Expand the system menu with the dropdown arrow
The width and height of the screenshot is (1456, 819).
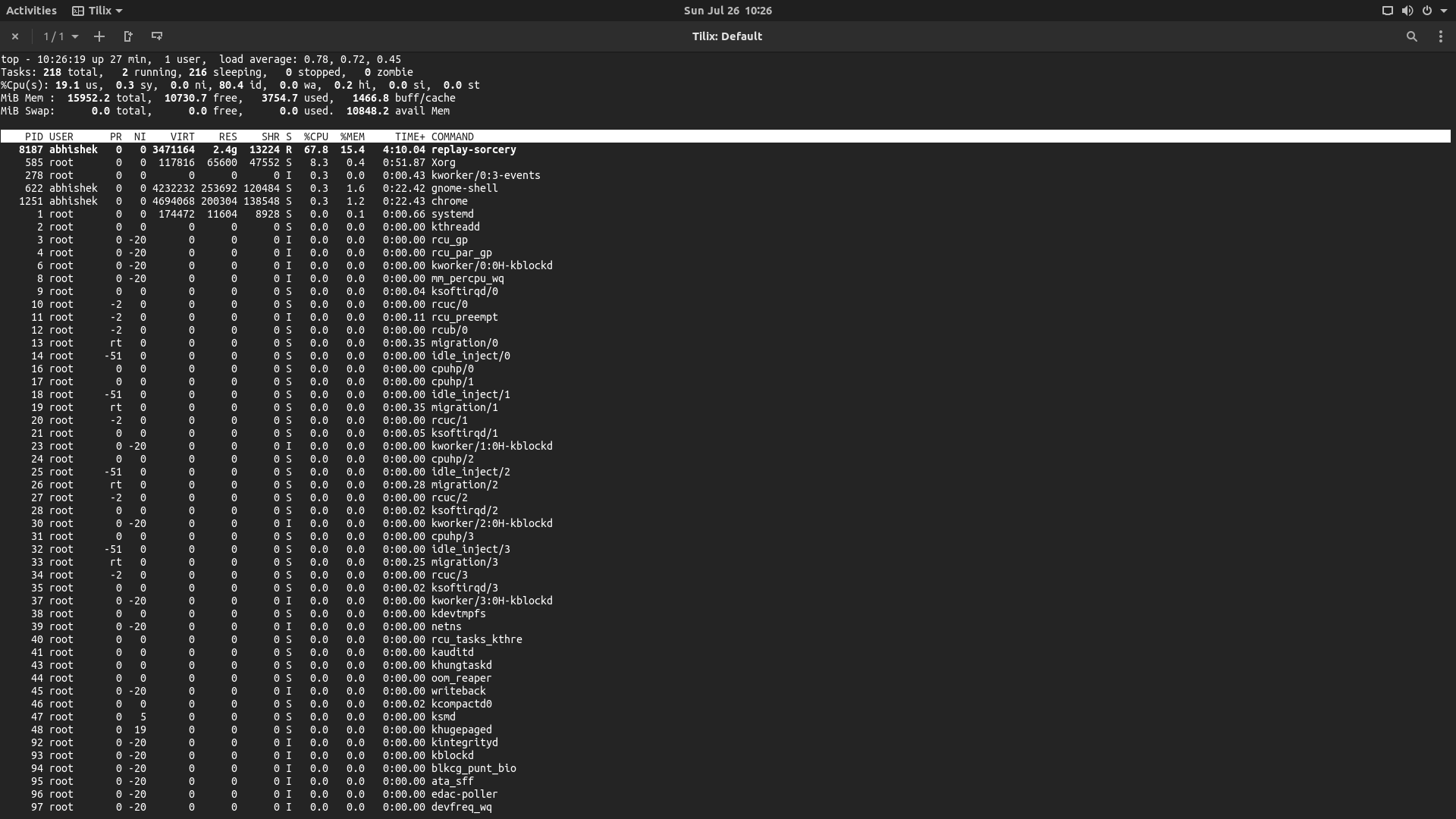[x=1445, y=11]
